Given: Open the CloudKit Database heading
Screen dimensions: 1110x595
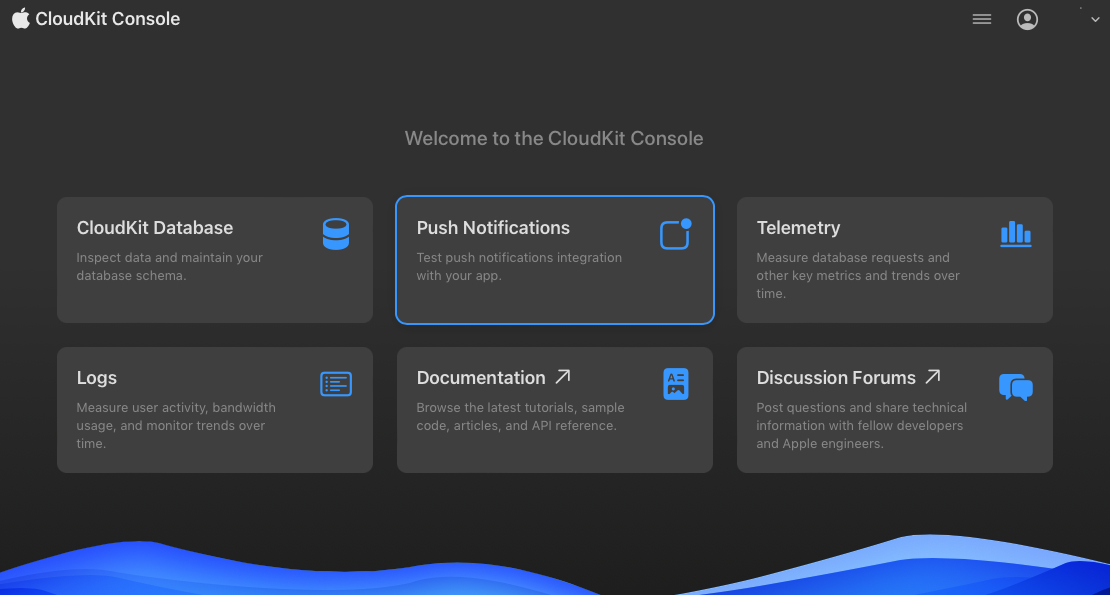Looking at the screenshot, I should [155, 228].
